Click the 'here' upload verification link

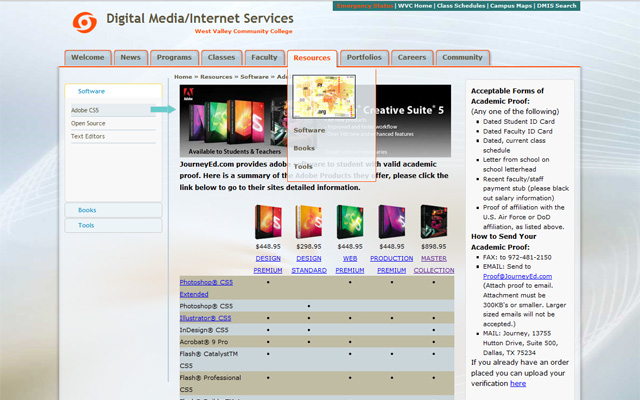[518, 384]
